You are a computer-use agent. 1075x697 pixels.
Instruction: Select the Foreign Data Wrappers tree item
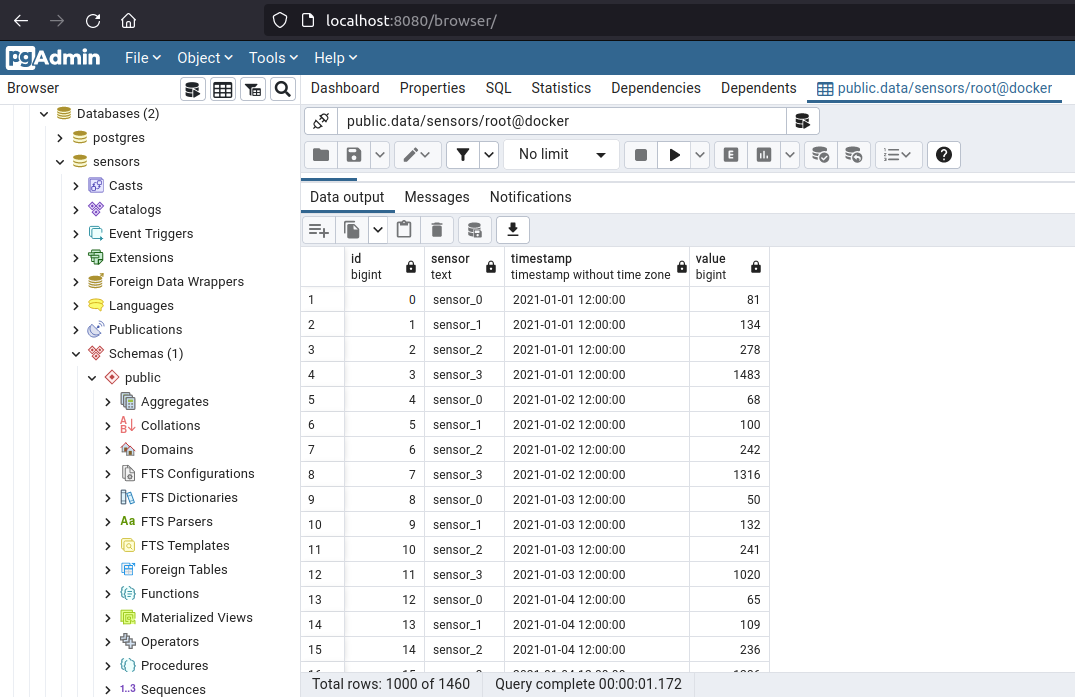176,282
